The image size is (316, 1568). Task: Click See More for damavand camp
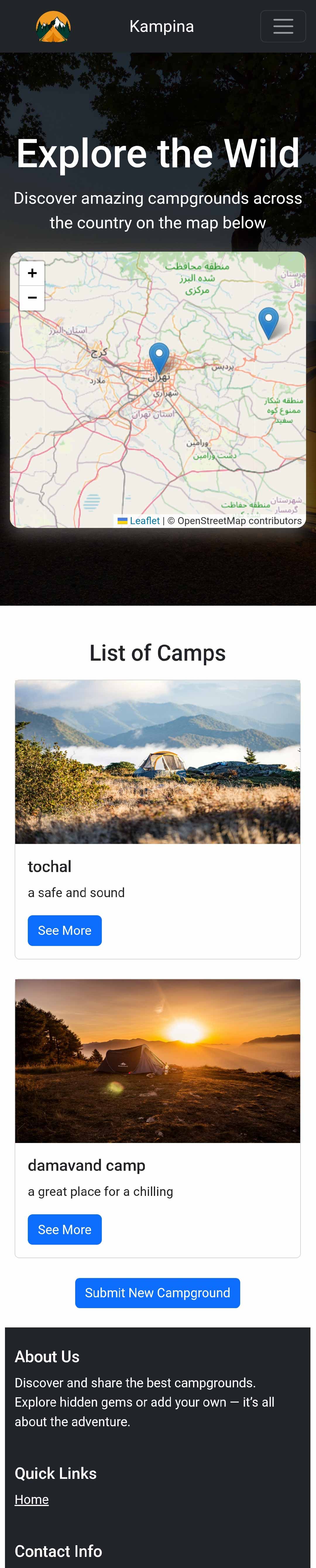click(65, 1229)
